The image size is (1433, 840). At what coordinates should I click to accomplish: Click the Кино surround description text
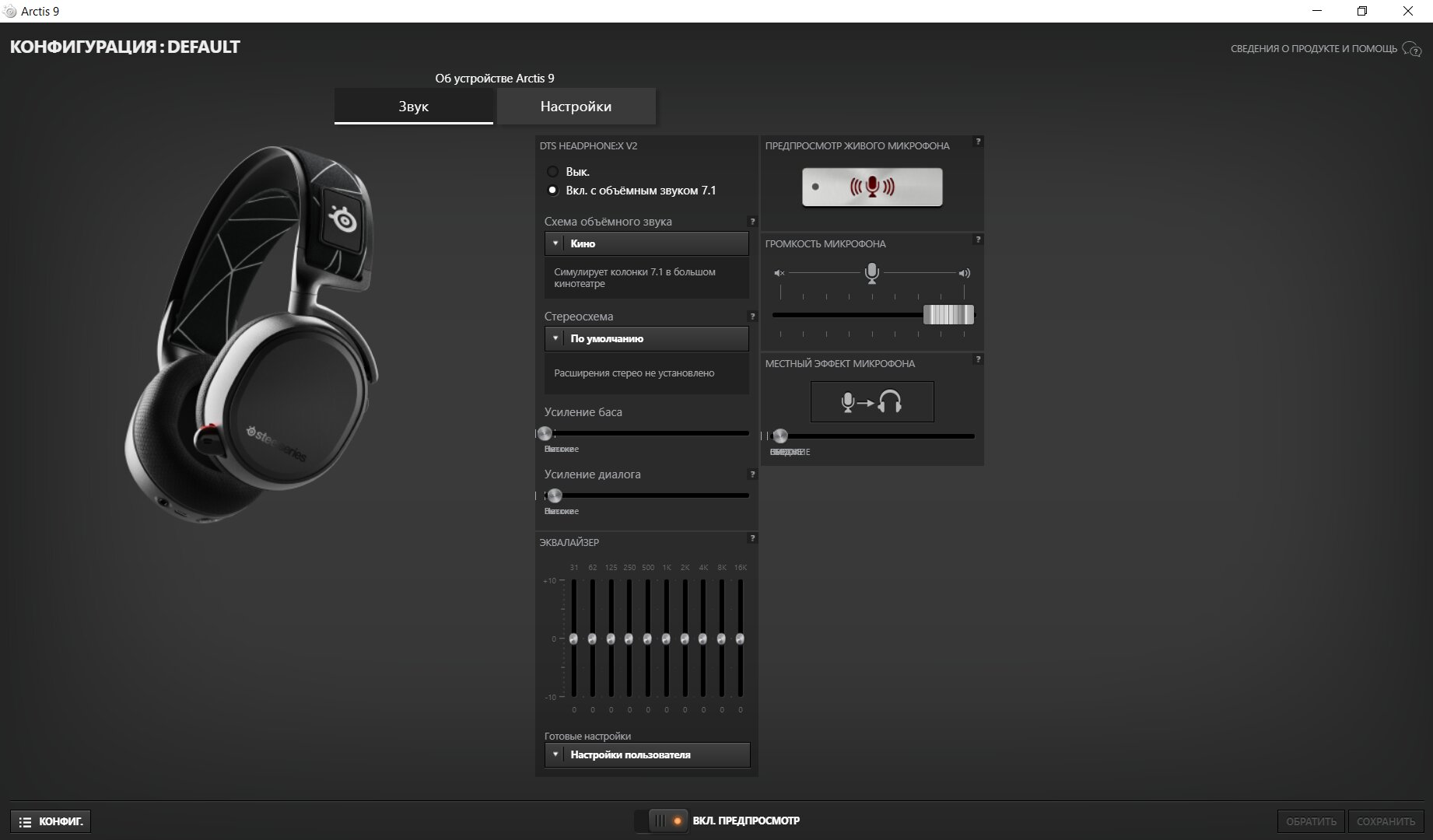pyautogui.click(x=635, y=278)
